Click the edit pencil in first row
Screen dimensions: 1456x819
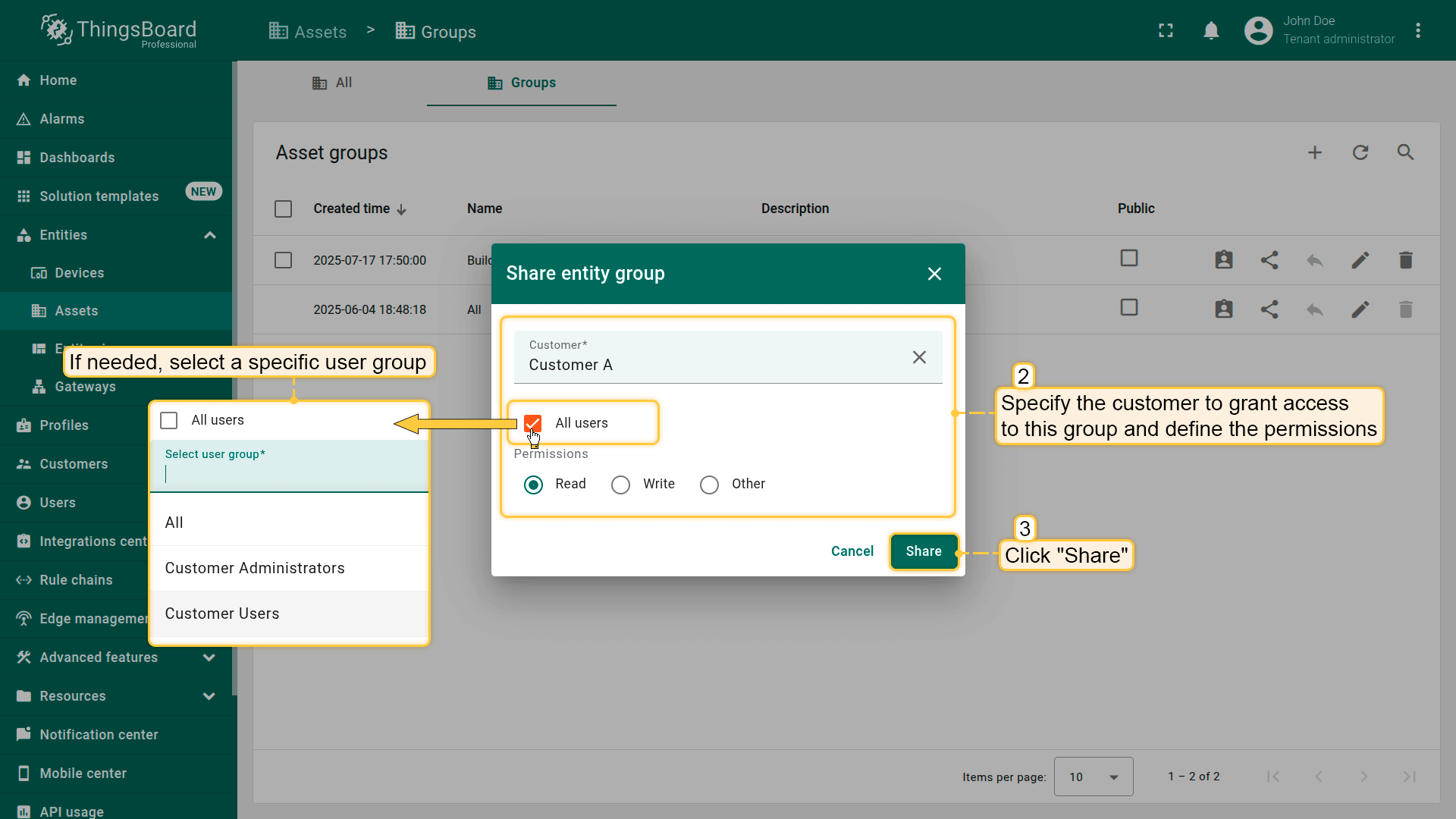click(x=1360, y=260)
